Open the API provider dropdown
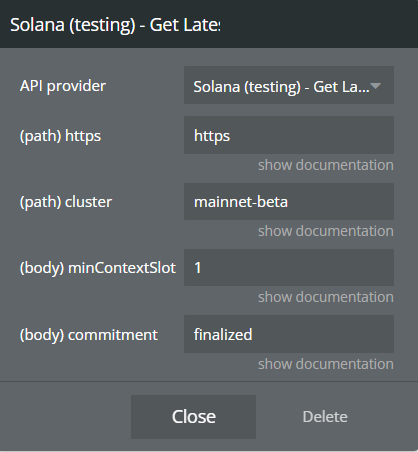This screenshot has width=418, height=452. (289, 85)
